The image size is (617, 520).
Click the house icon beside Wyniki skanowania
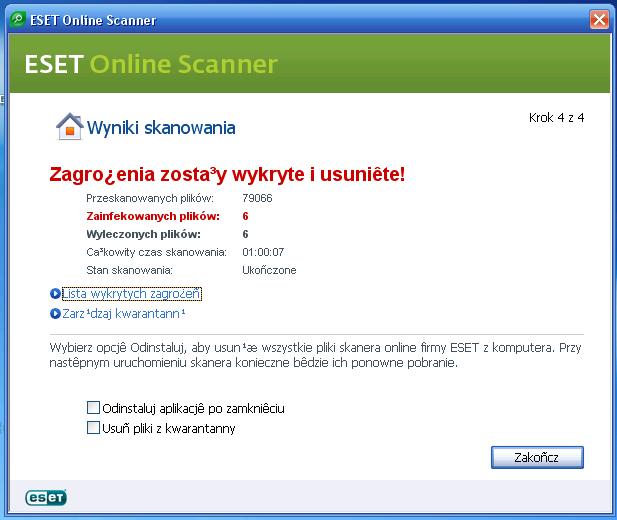tap(70, 126)
